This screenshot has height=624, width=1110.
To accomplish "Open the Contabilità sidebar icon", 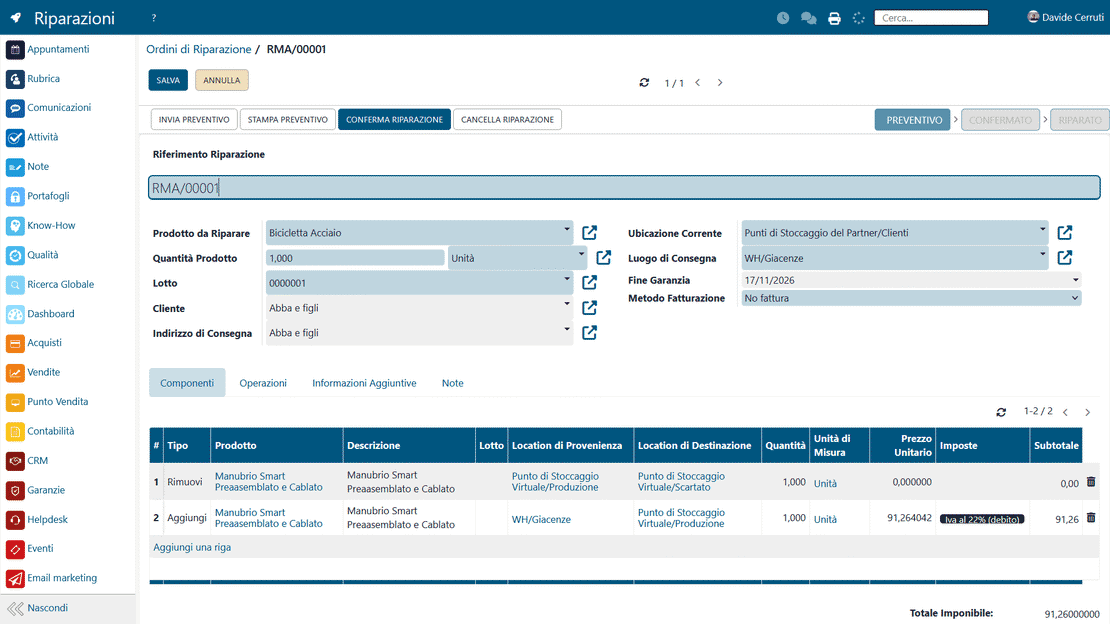I will pos(15,432).
